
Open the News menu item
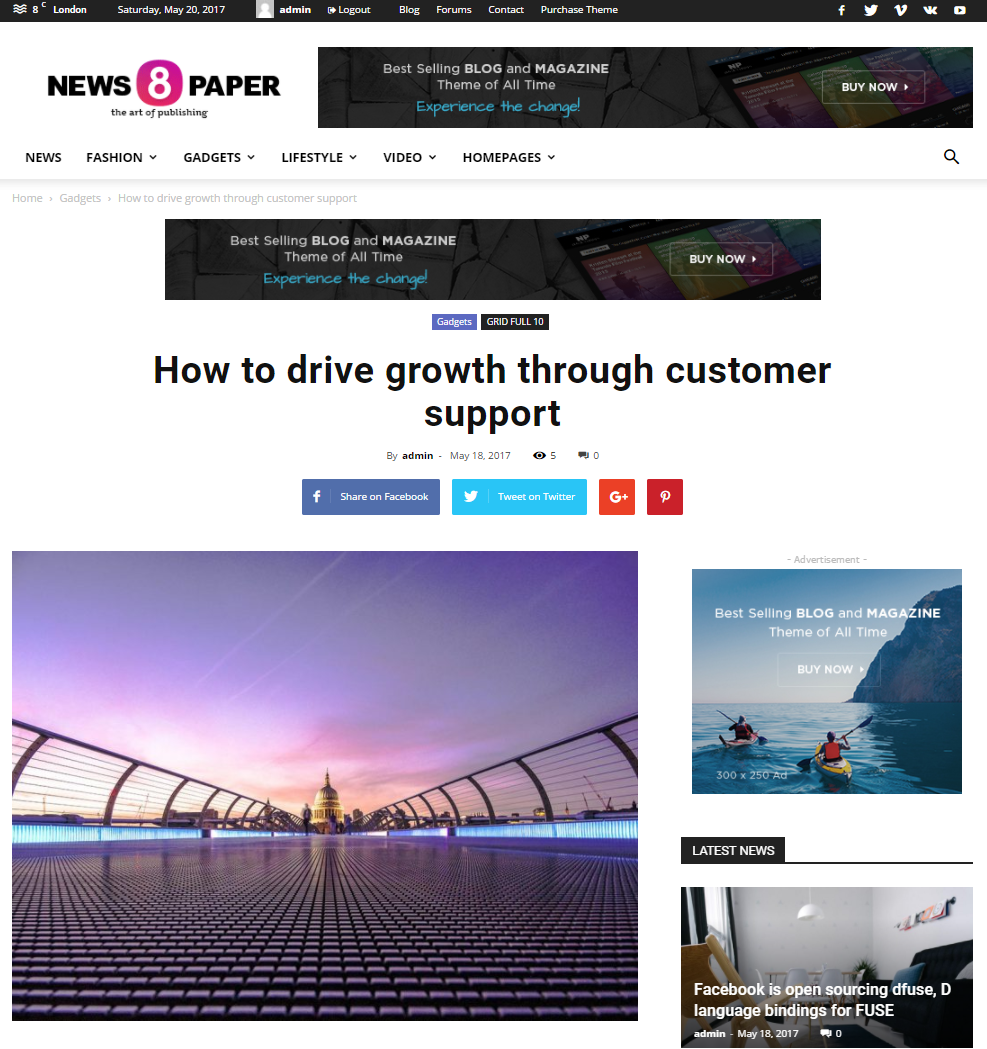43,157
